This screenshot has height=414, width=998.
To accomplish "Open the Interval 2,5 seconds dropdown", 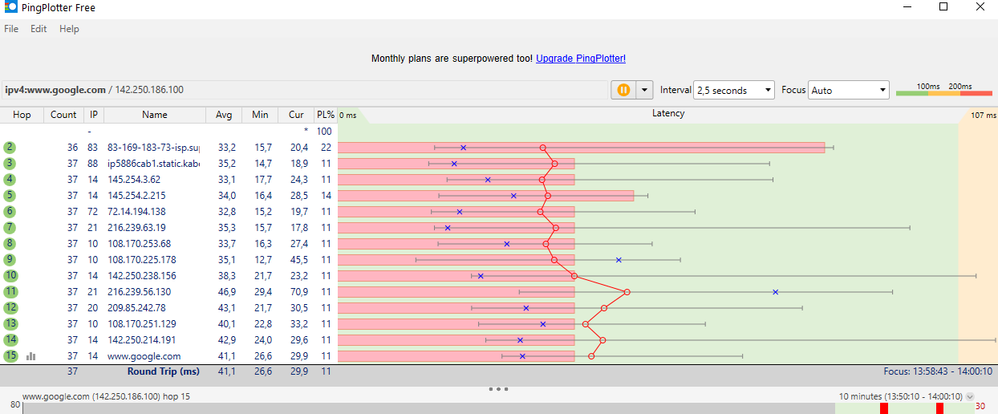I will 734,90.
